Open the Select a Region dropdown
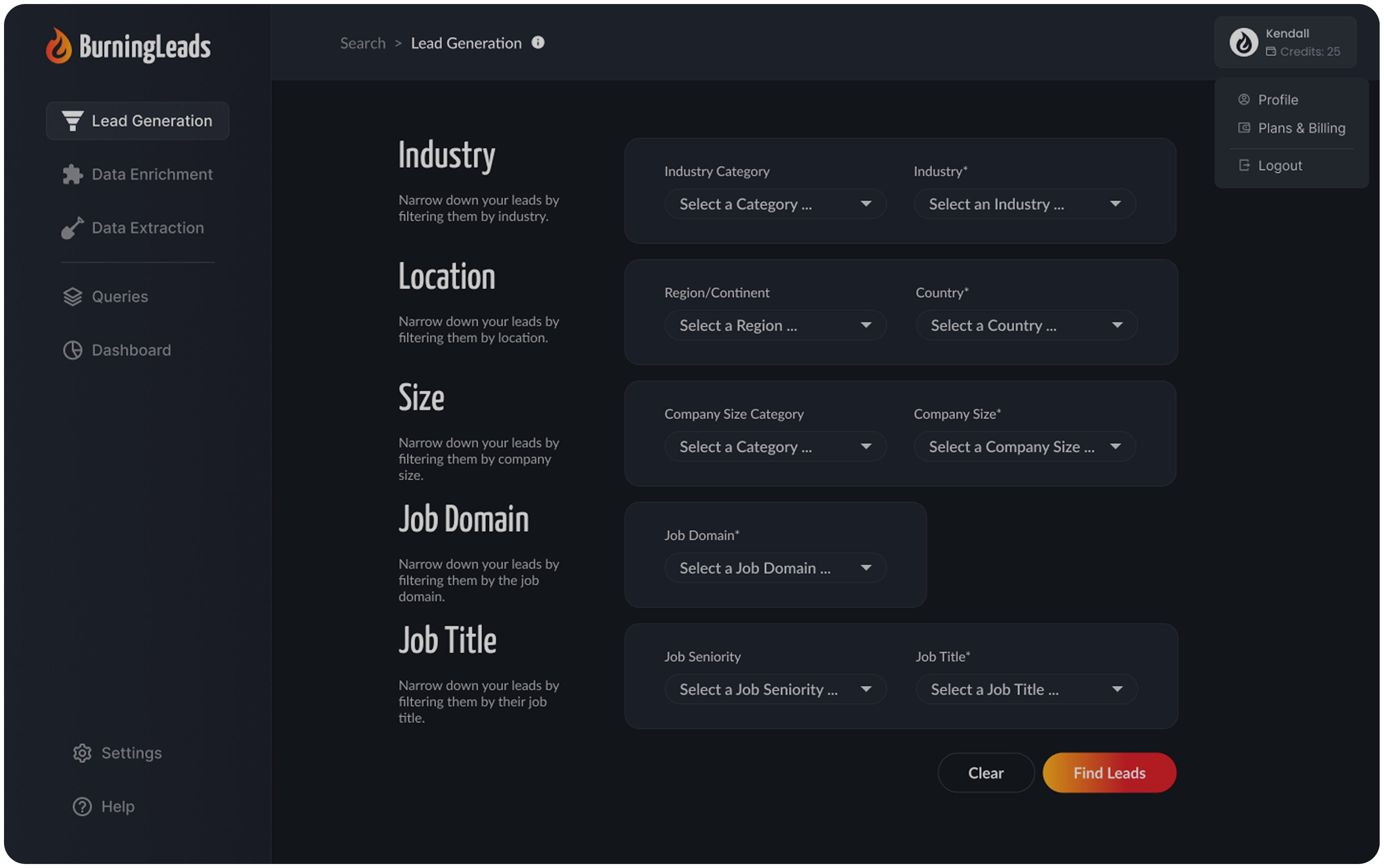 click(775, 325)
